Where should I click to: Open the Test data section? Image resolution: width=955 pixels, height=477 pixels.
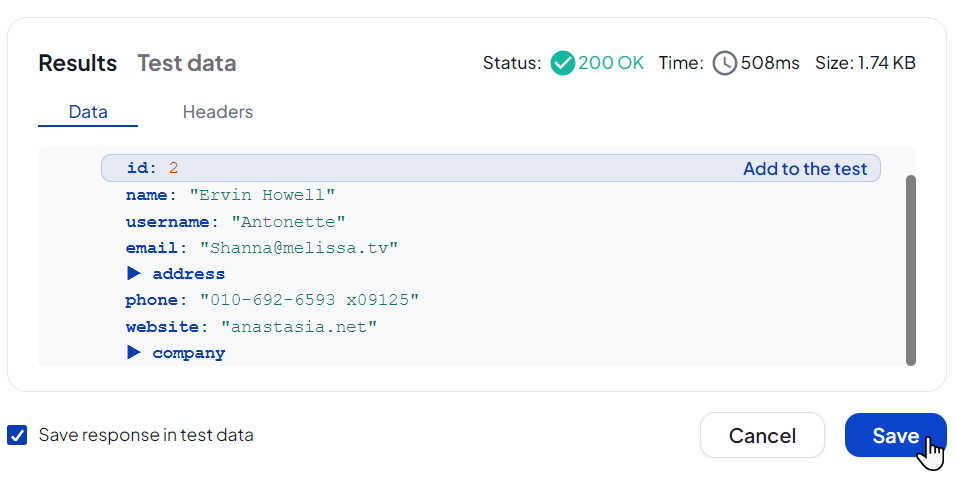tap(186, 63)
